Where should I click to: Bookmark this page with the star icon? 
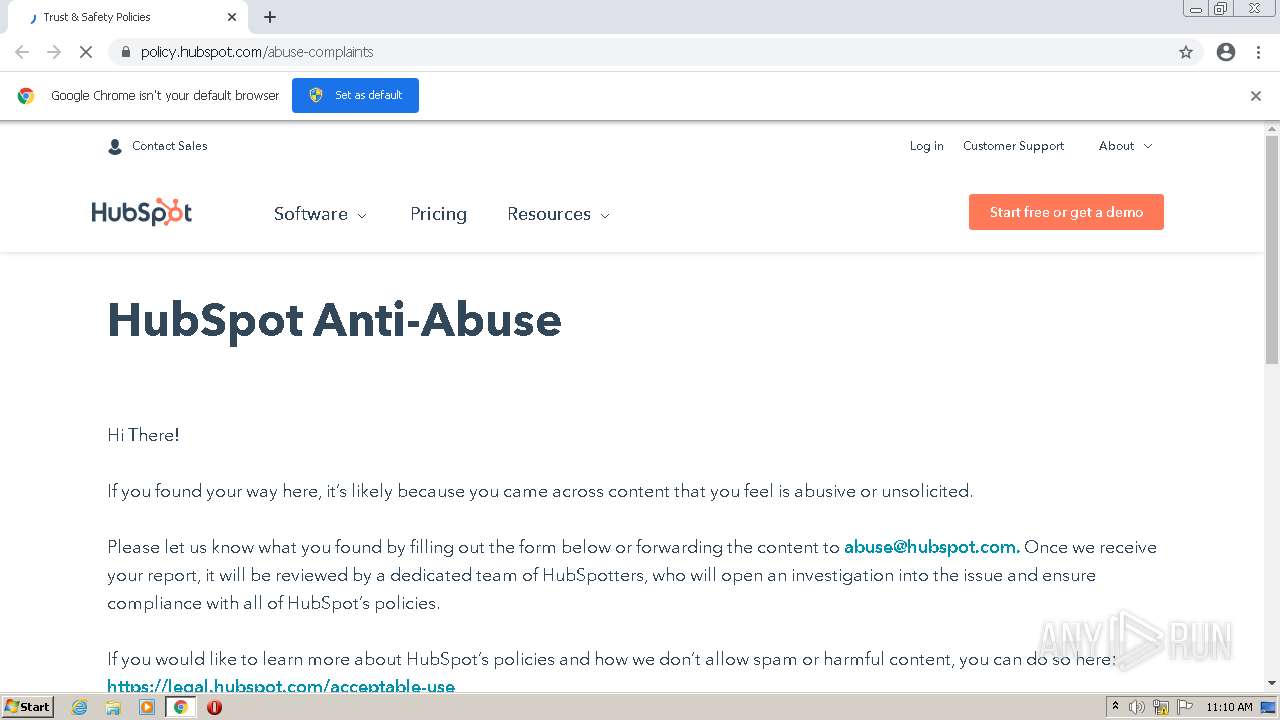[1186, 52]
